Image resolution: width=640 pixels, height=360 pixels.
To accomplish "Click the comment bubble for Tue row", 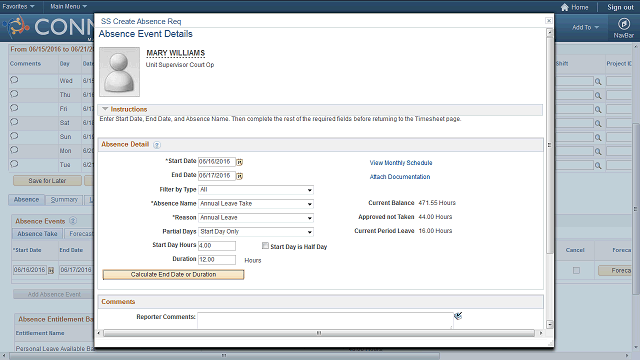I will pos(14,164).
